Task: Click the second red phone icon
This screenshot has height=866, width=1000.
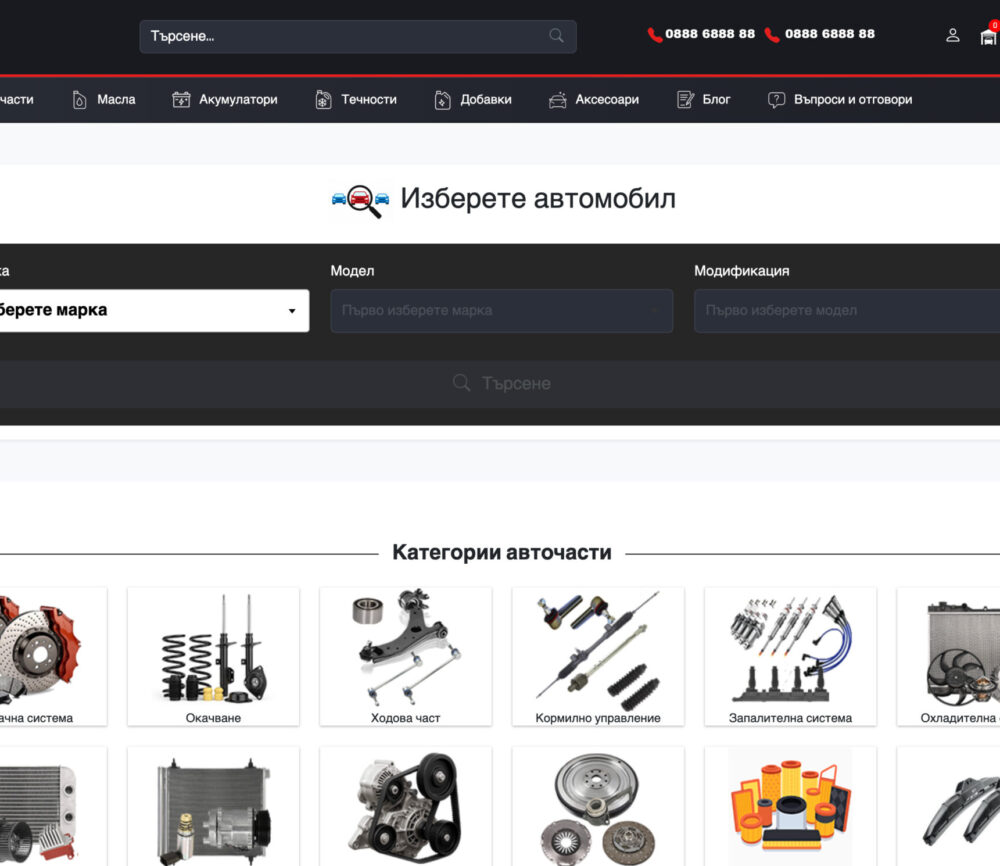Action: [x=772, y=34]
